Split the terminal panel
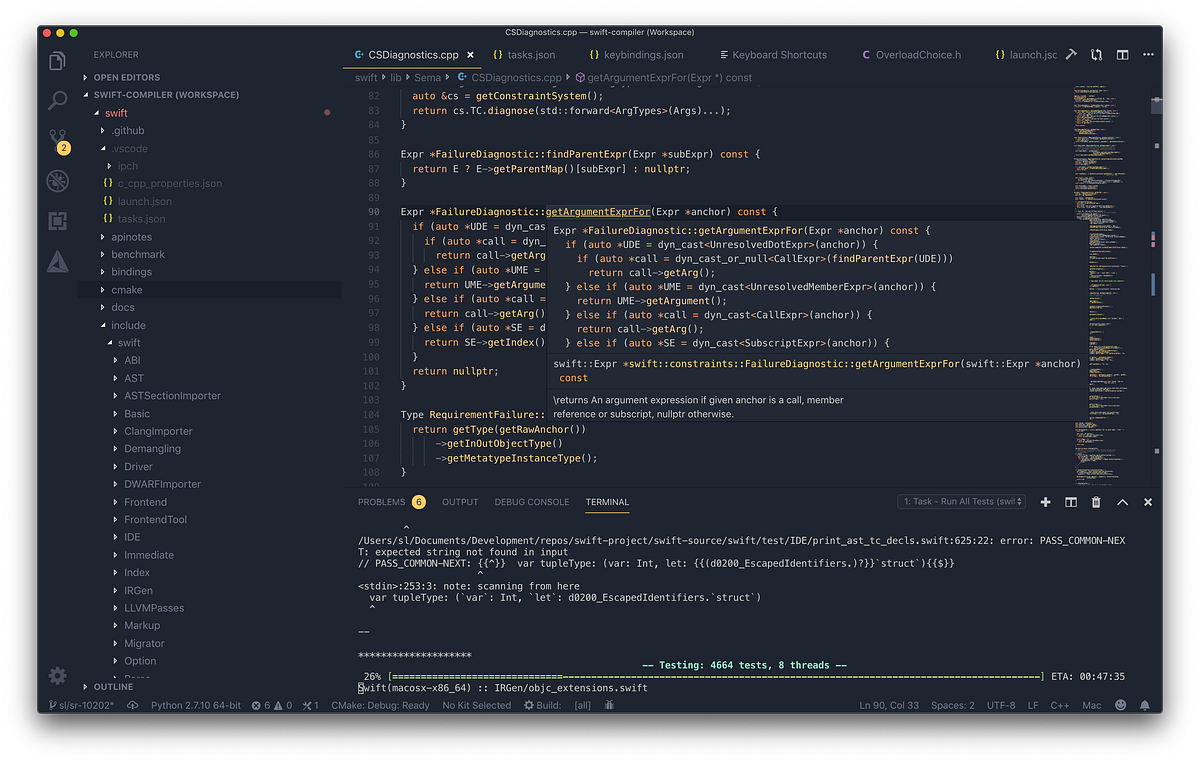Viewport: 1200px width, 763px height. (1071, 502)
